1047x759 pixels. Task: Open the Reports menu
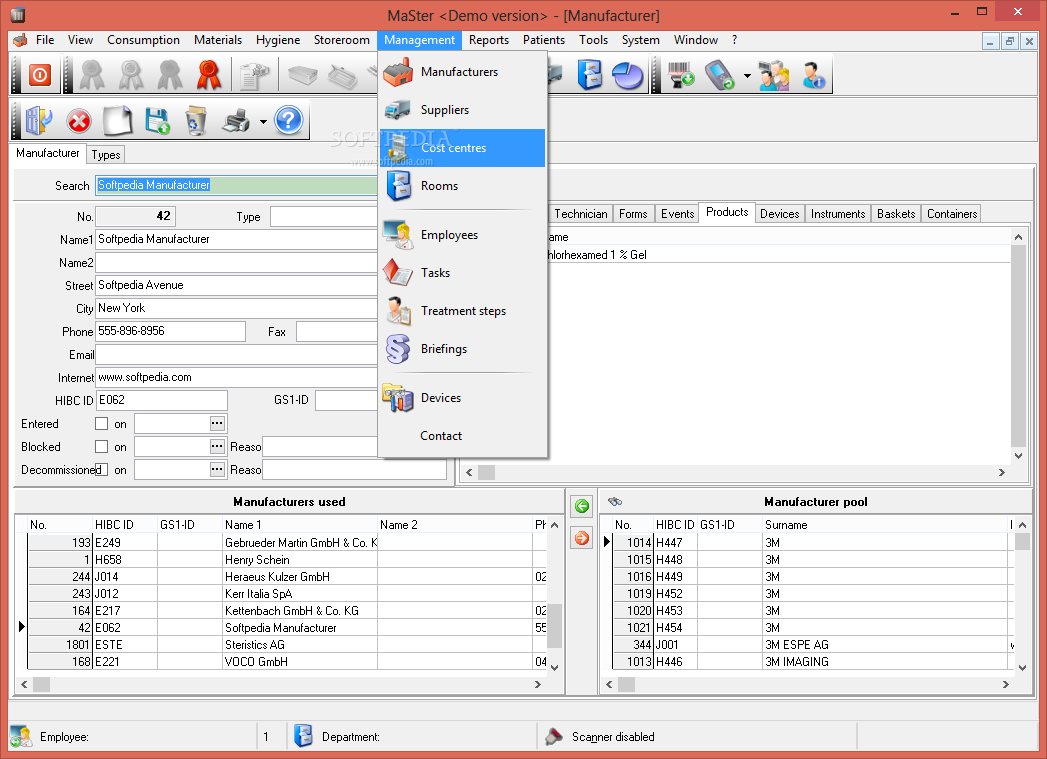(x=489, y=40)
